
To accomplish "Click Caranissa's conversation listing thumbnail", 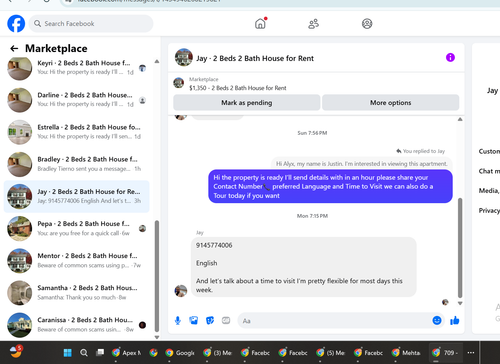I will pos(20,325).
